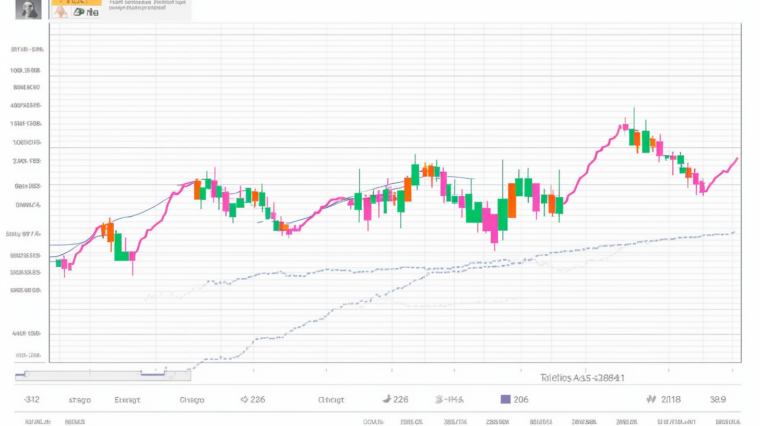This screenshot has width=760, height=426.
Task: Click the 38.9 value at bottom right
Action: pos(718,399)
